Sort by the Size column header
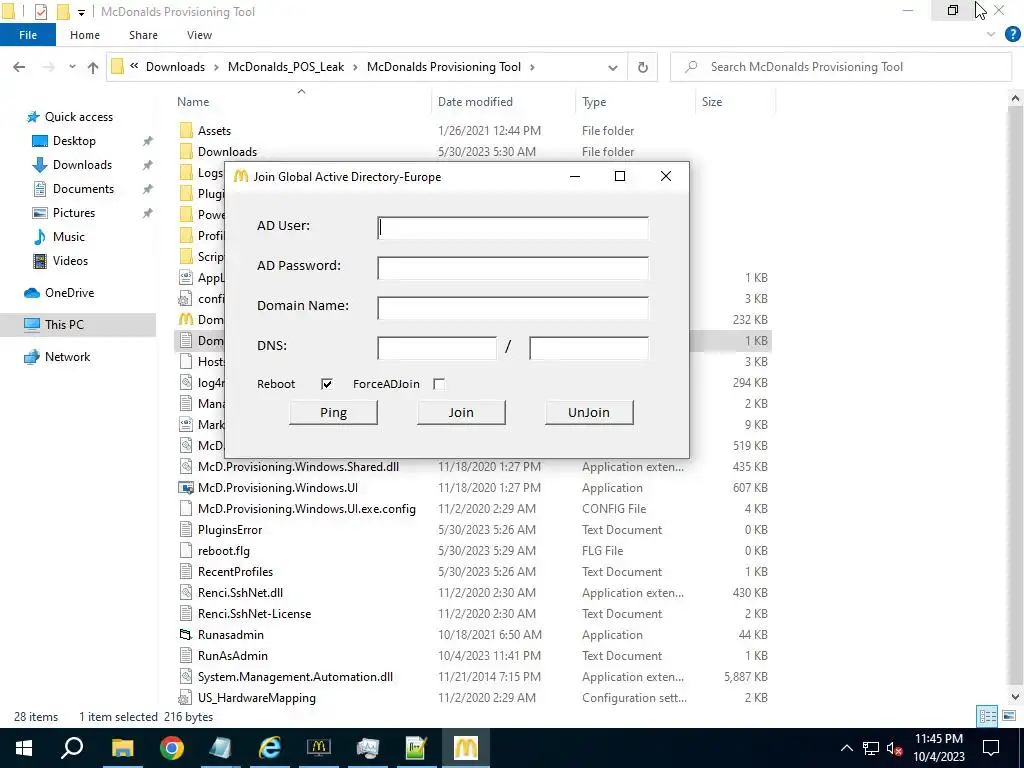The height and width of the screenshot is (768, 1024). coord(712,102)
